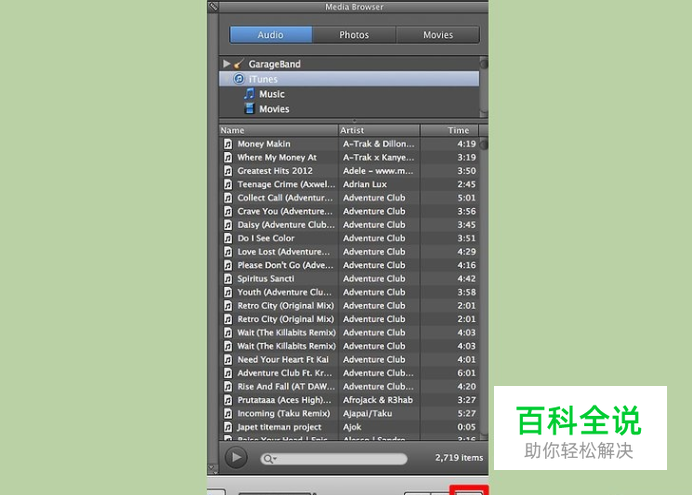Open the iTunes Movies playlist

(x=274, y=109)
